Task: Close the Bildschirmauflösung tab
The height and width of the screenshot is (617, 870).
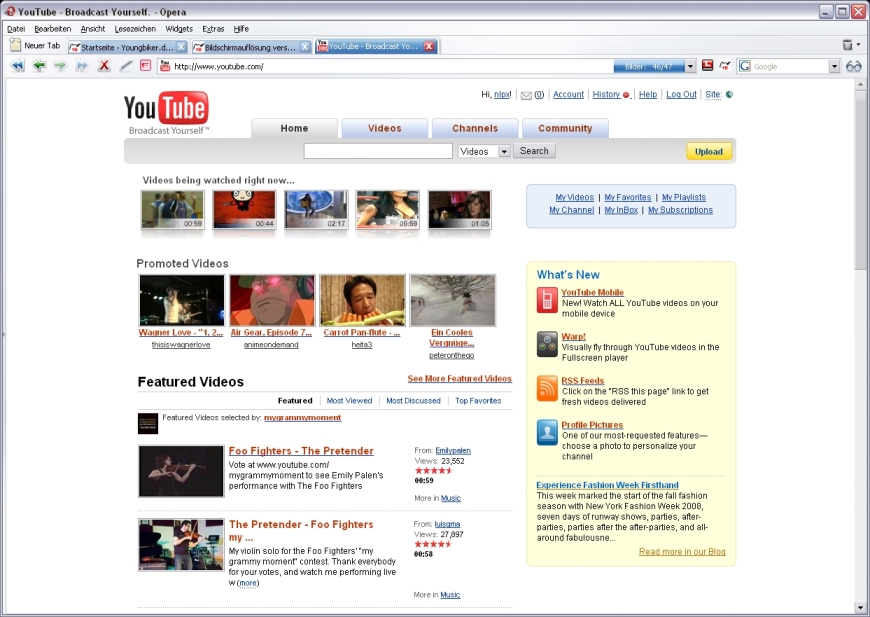Action: click(x=305, y=47)
